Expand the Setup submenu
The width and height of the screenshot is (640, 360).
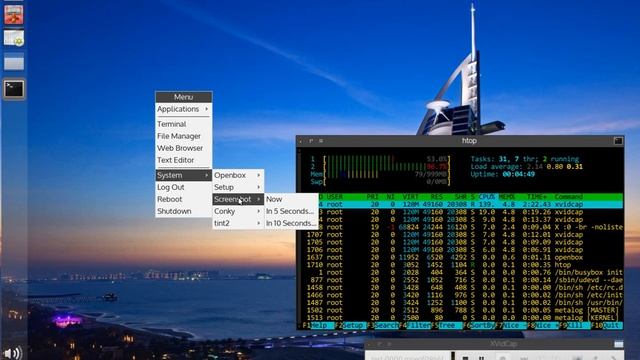(x=238, y=187)
